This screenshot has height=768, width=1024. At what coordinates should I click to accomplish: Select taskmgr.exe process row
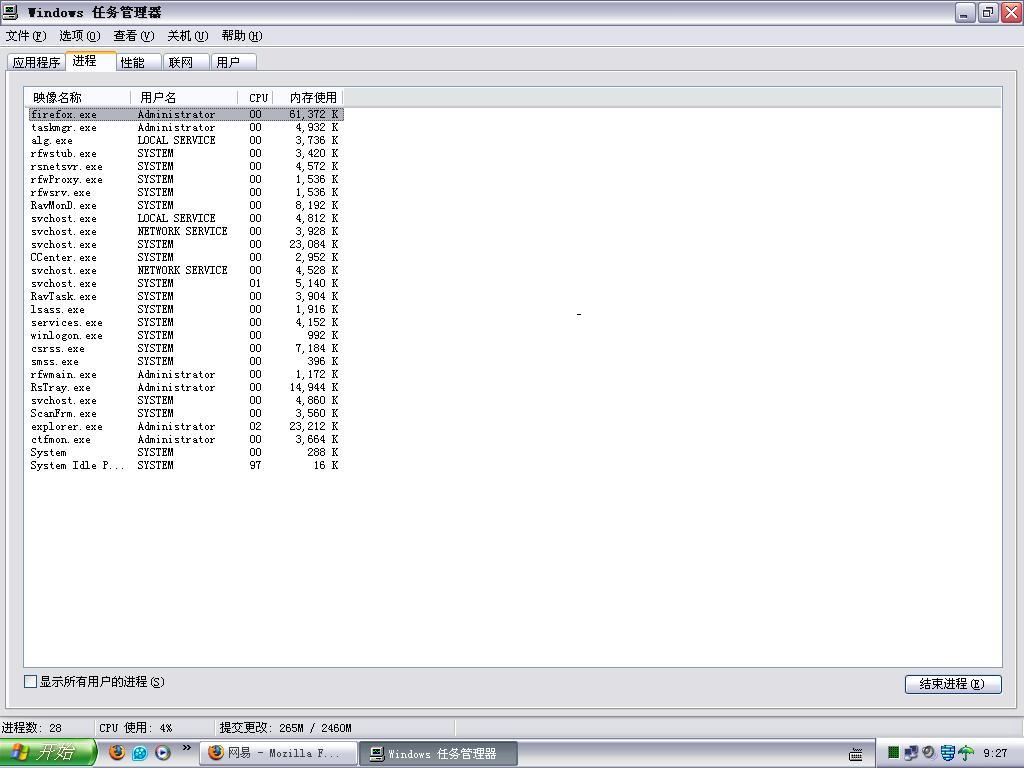[x=186, y=127]
